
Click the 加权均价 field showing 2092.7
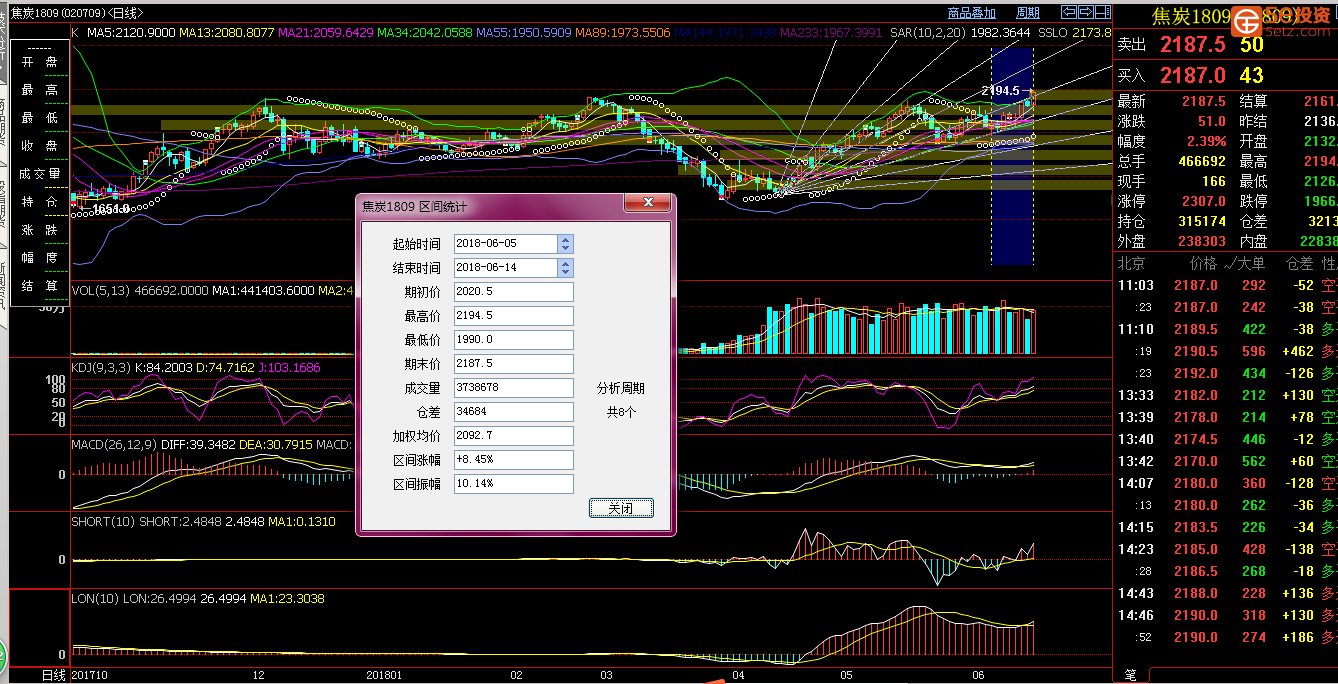pos(514,436)
